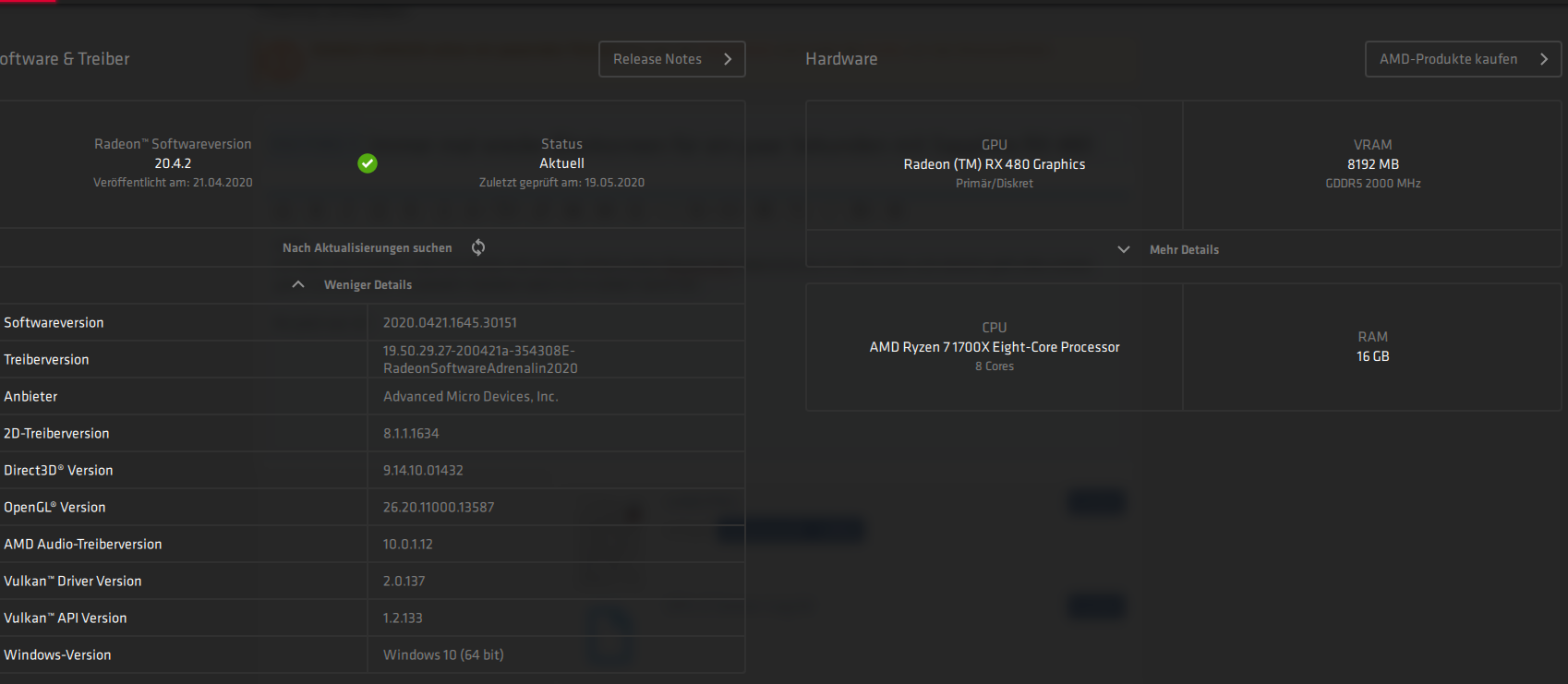Click the 8.1.1.1634 value
This screenshot has height=684, width=1568.
(411, 434)
